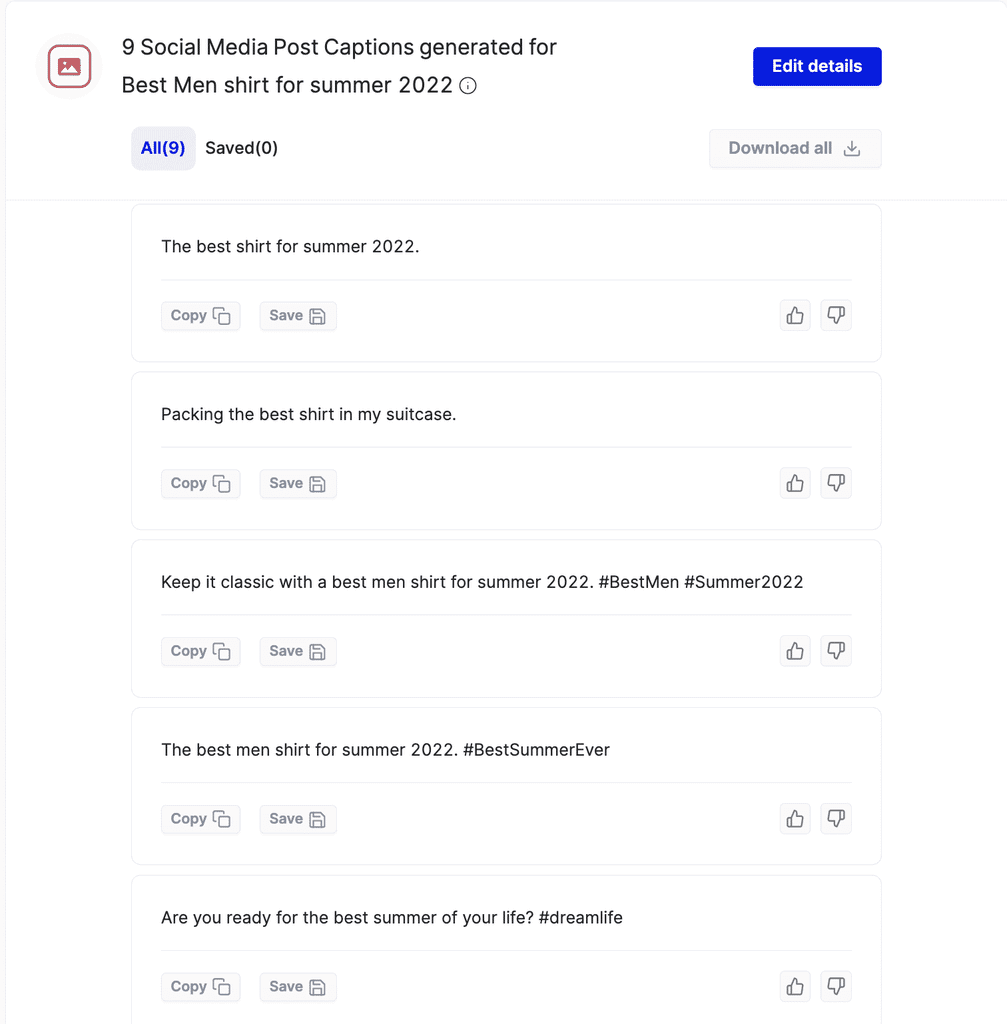Thumbs up the 'Keep it classic' caption
Screen dimensions: 1007x1024
[795, 651]
